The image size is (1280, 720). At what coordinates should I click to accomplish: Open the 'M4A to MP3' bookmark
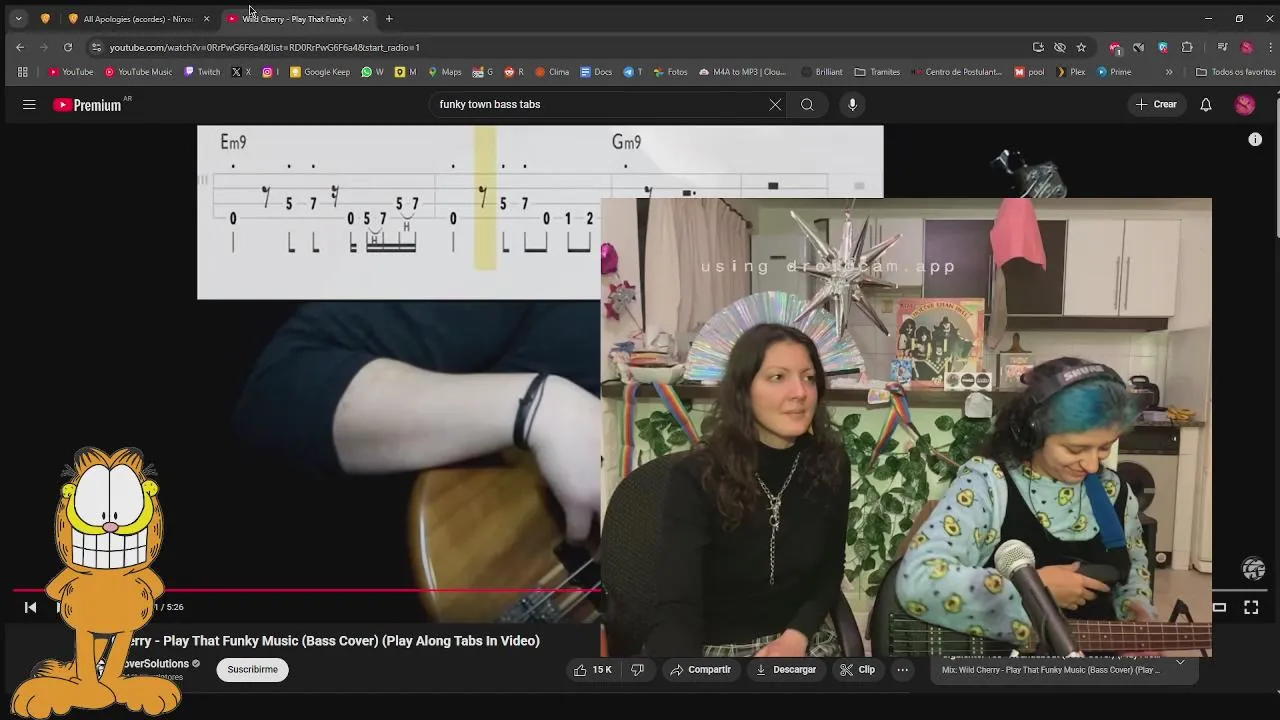(742, 72)
